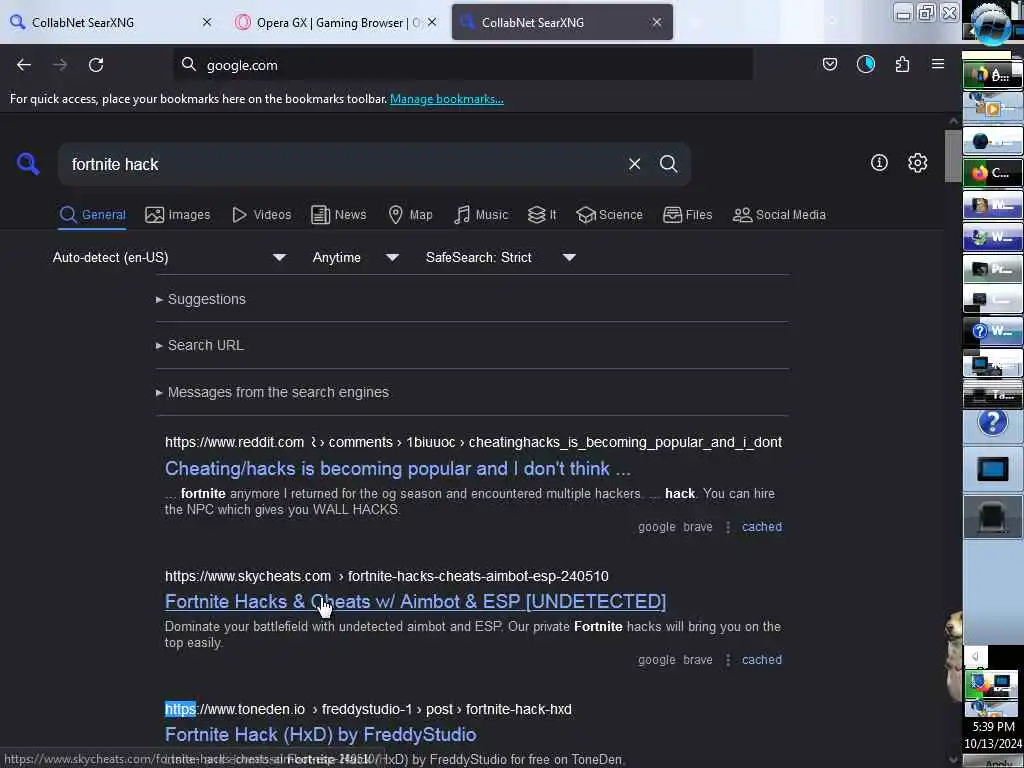
Task: Open the About info icon
Action: [879, 163]
